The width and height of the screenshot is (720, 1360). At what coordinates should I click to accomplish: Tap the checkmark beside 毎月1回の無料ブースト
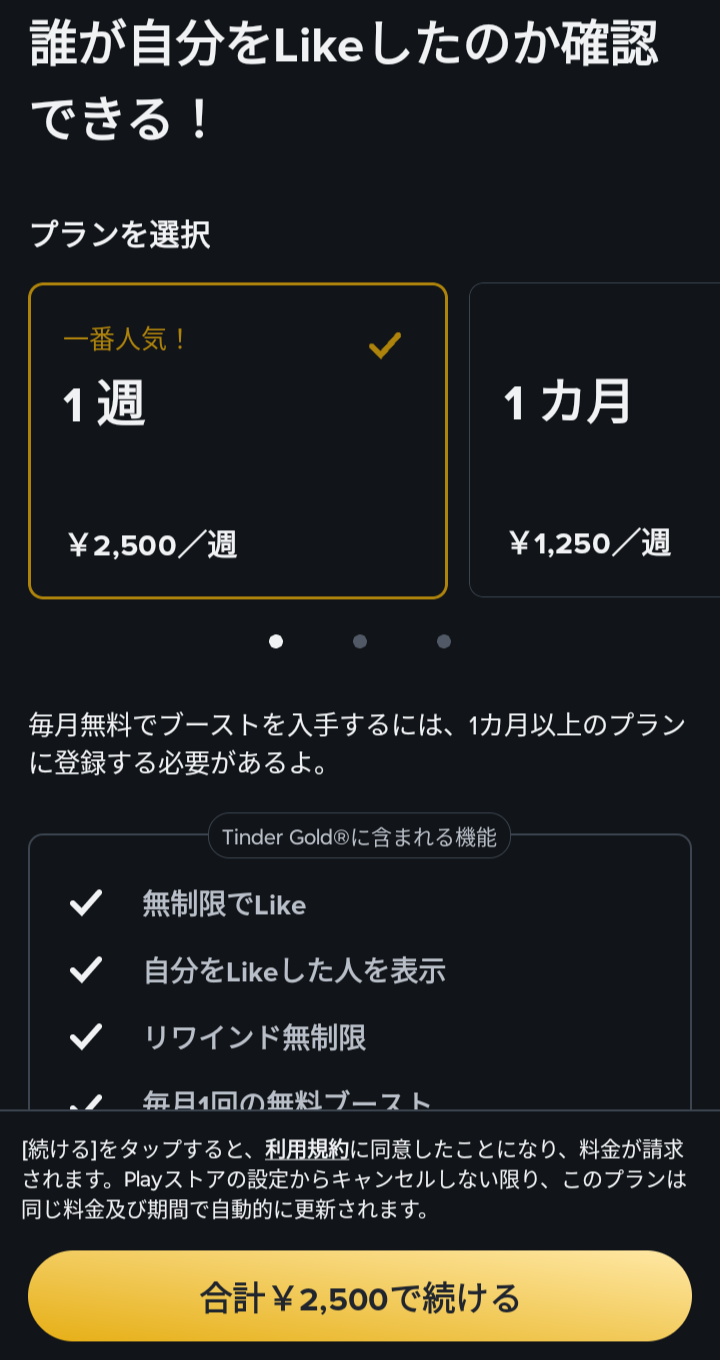(x=86, y=1101)
